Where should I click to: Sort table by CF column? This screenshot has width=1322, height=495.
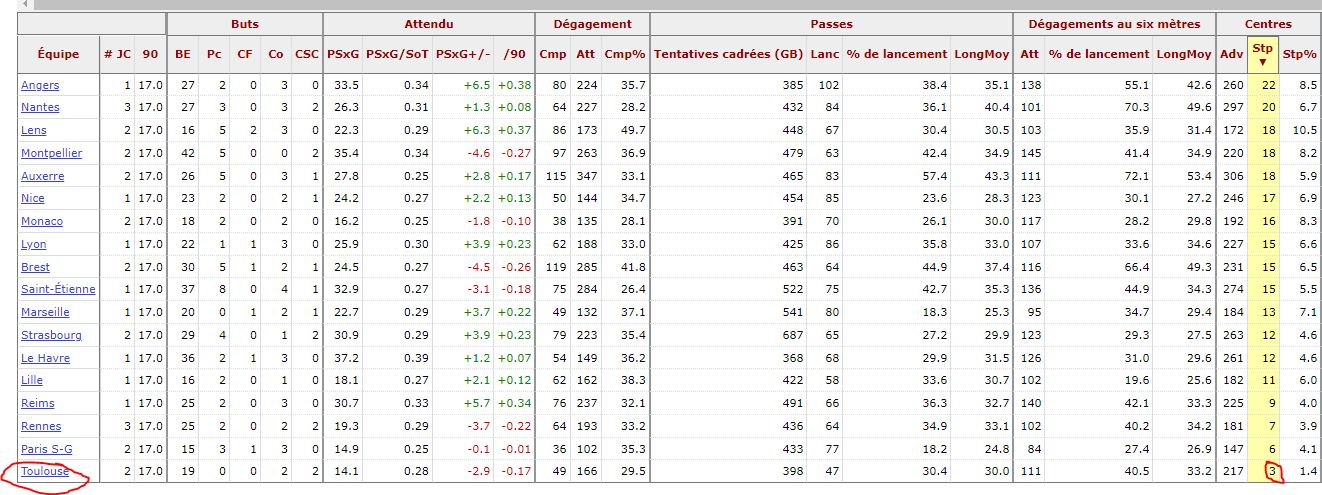pos(245,54)
